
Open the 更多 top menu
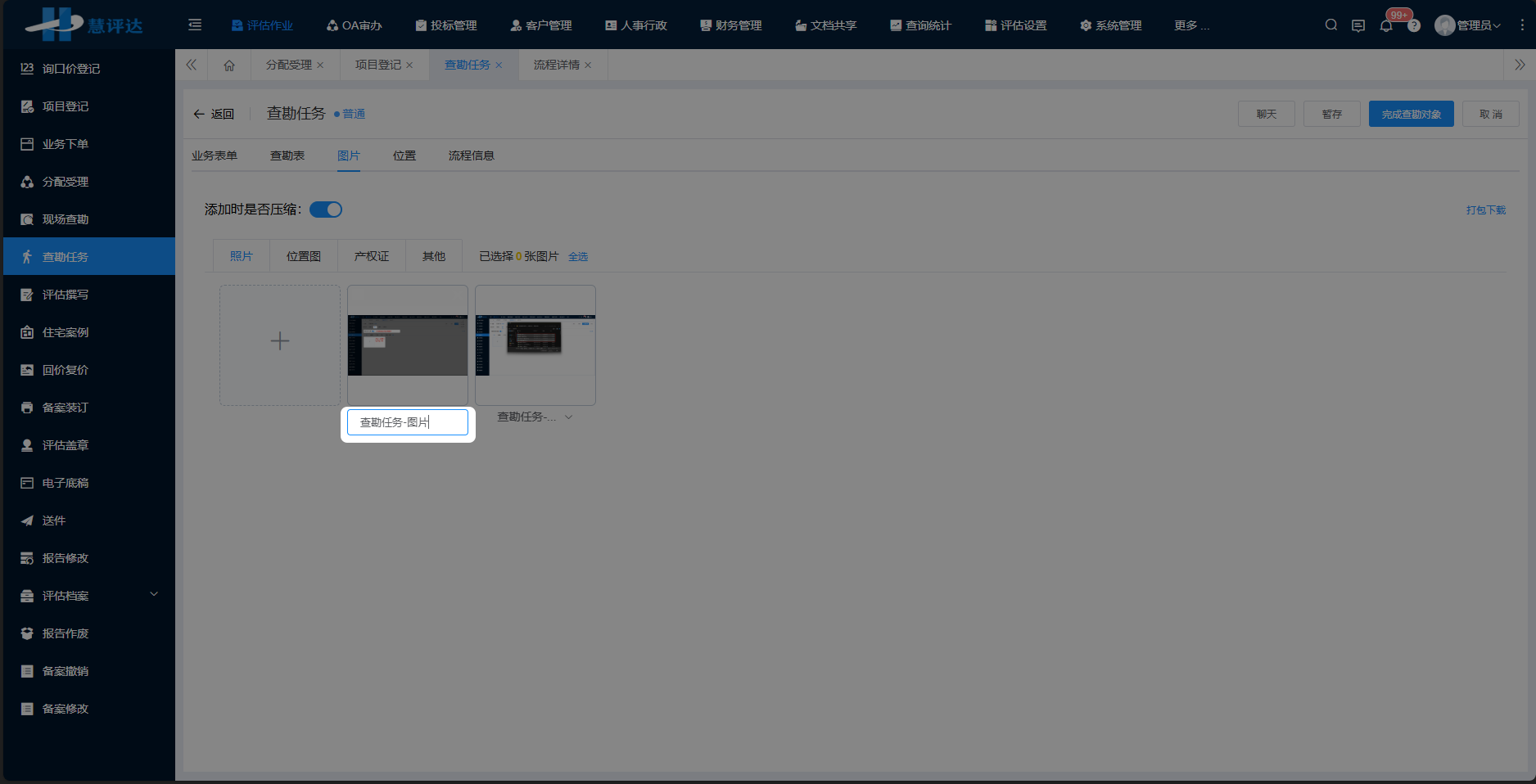(x=1190, y=26)
